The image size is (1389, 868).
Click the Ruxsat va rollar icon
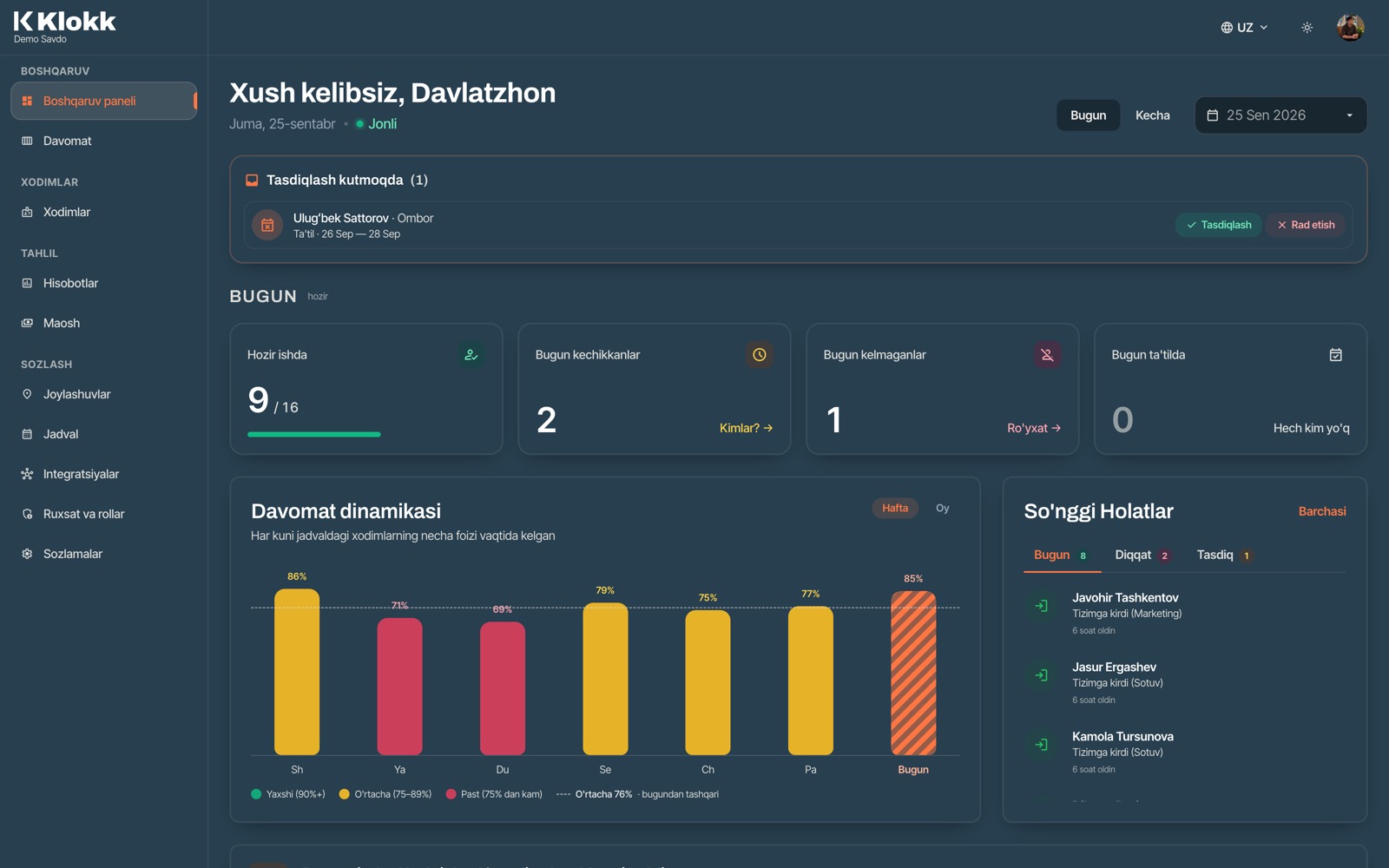pyautogui.click(x=27, y=514)
